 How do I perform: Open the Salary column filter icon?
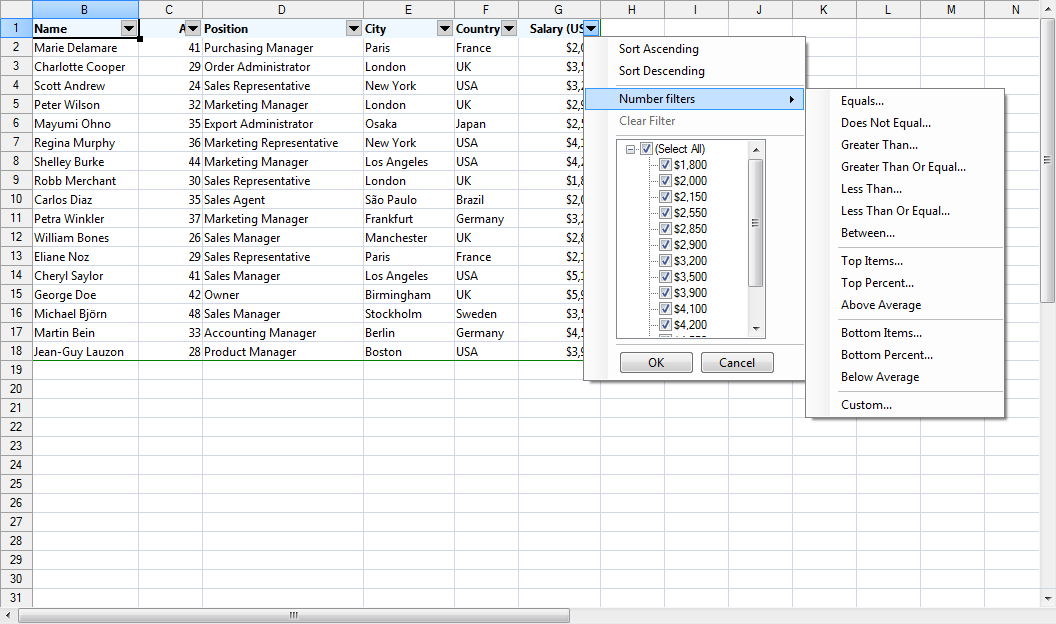[x=591, y=28]
